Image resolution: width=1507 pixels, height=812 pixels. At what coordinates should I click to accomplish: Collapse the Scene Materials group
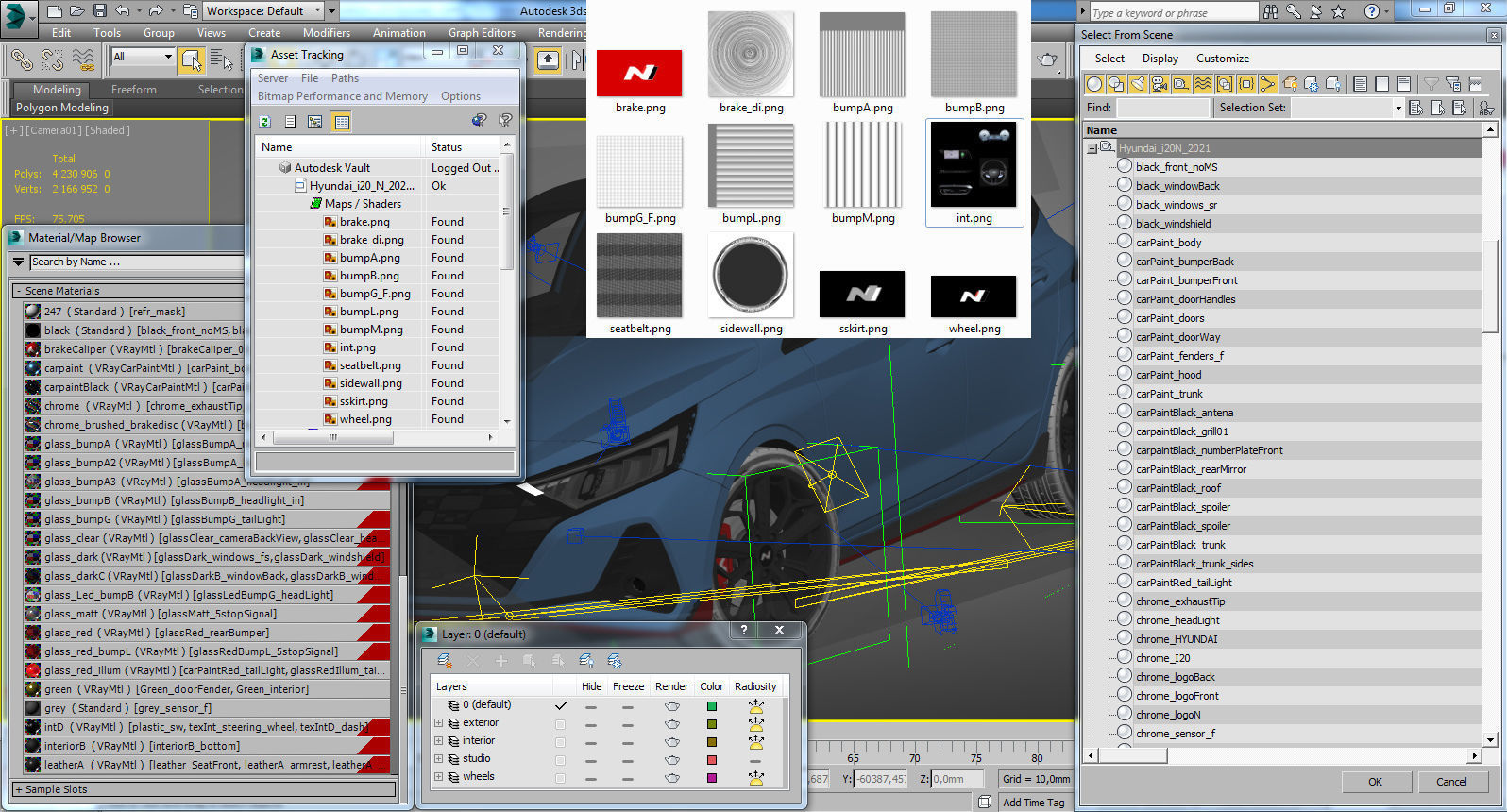click(x=19, y=291)
